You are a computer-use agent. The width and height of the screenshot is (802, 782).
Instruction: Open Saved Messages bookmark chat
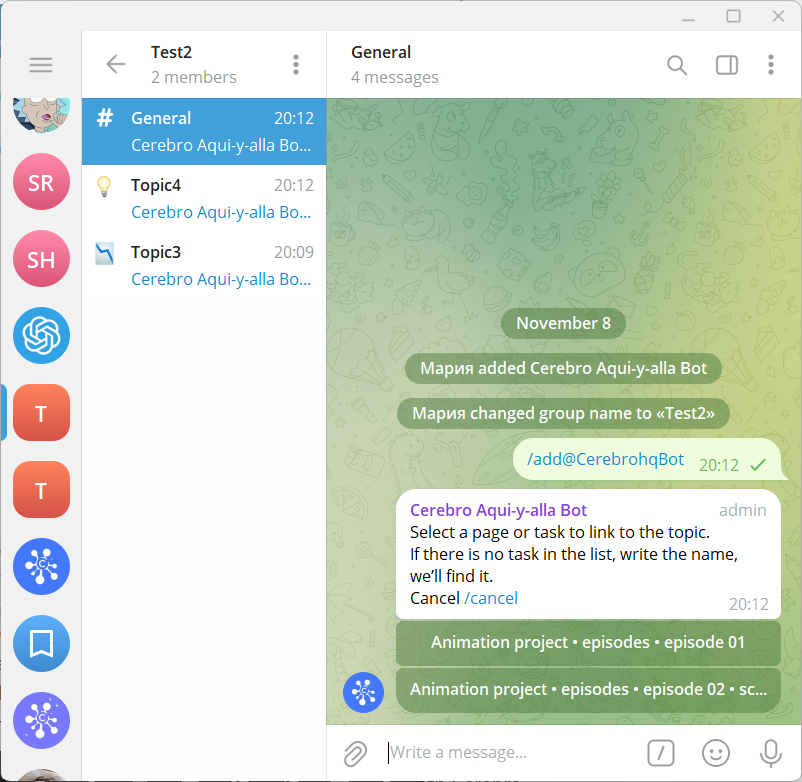(x=41, y=643)
